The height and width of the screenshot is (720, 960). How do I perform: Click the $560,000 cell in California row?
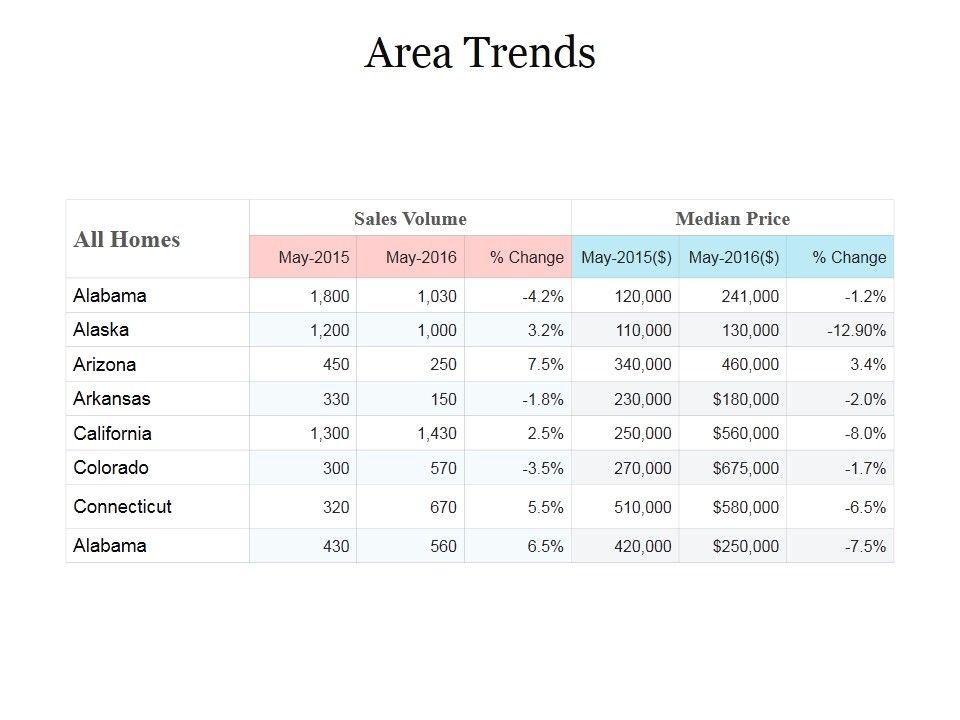click(733, 433)
